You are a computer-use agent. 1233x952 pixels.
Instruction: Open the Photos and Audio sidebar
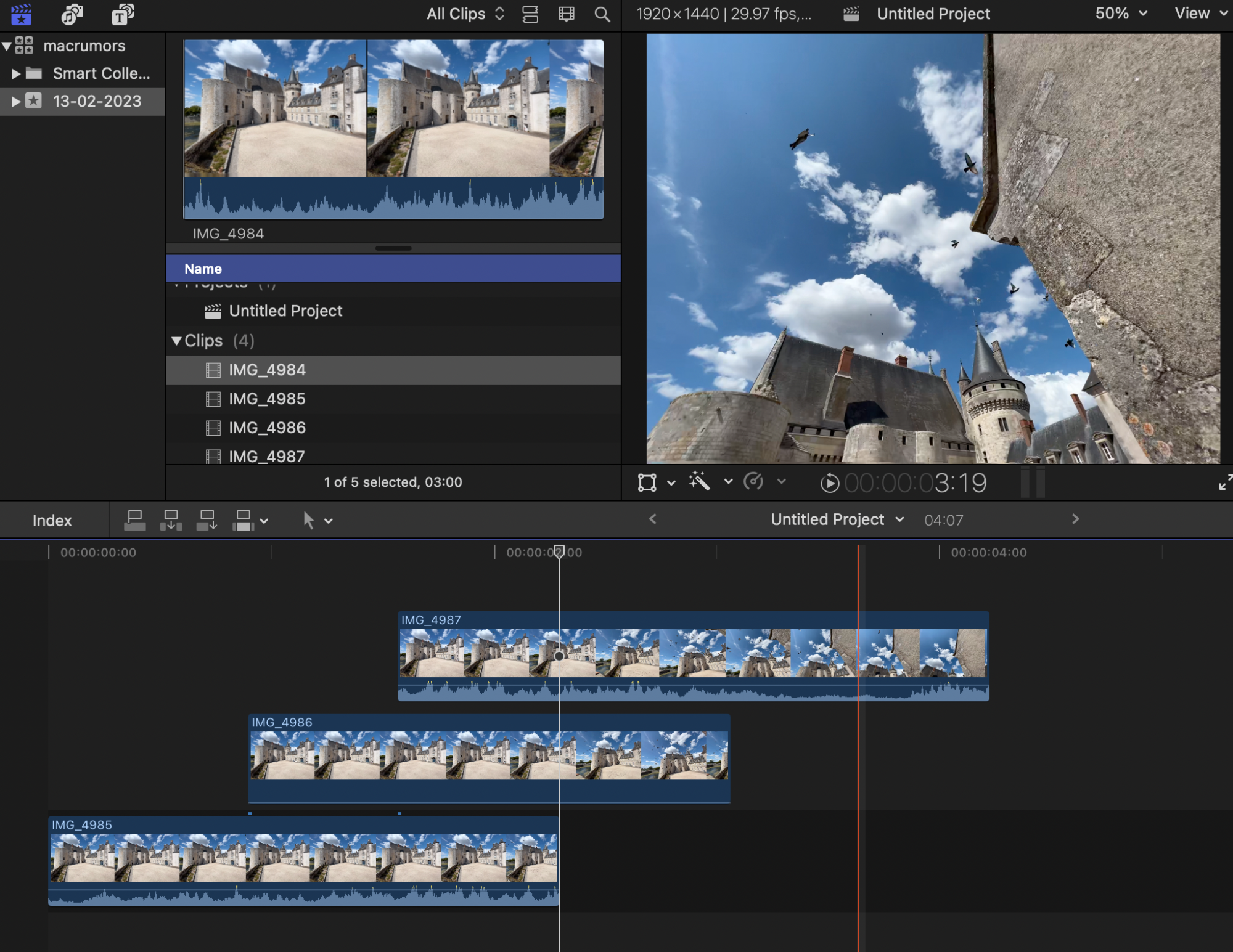coord(72,14)
